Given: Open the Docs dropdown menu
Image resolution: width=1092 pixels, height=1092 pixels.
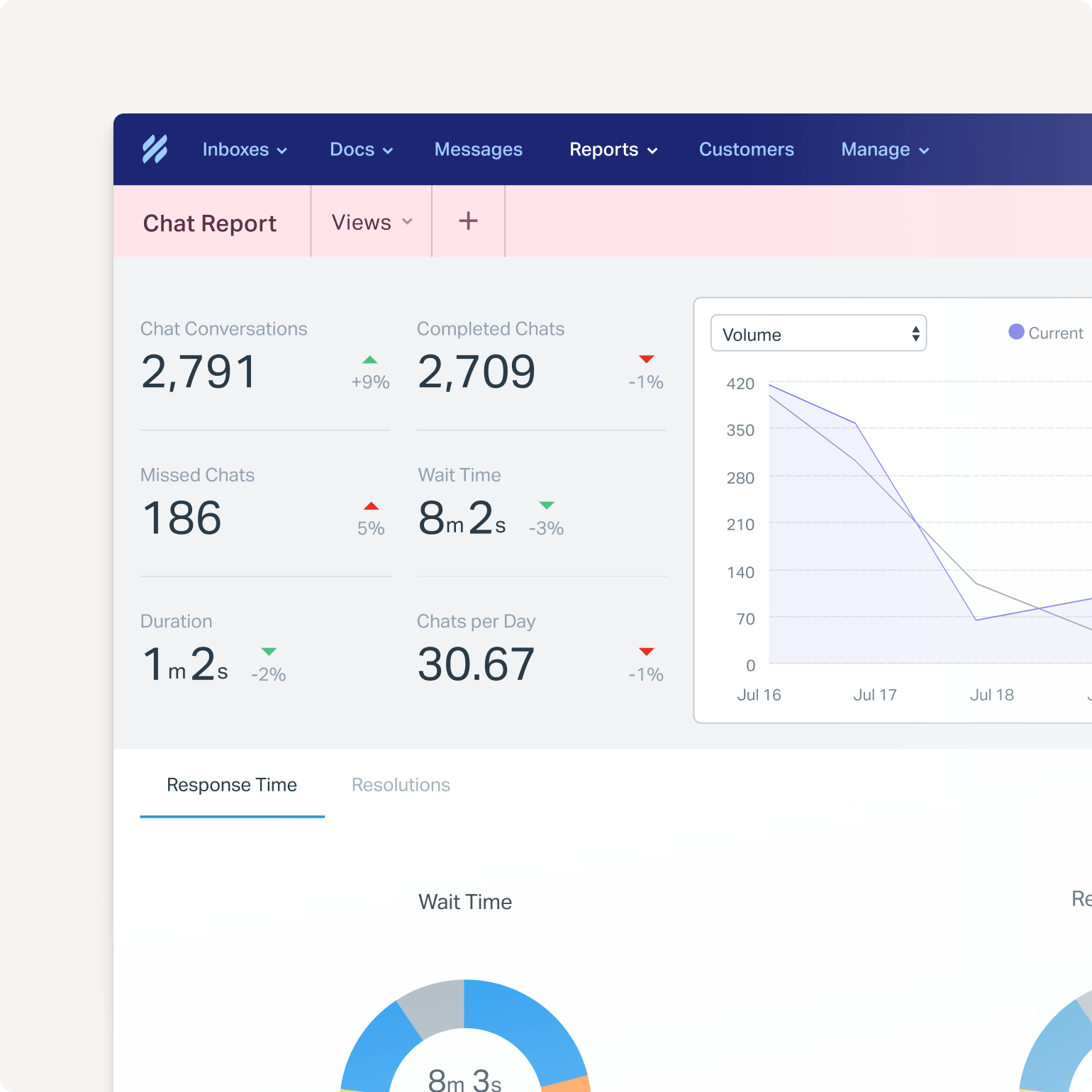Looking at the screenshot, I should click(361, 150).
